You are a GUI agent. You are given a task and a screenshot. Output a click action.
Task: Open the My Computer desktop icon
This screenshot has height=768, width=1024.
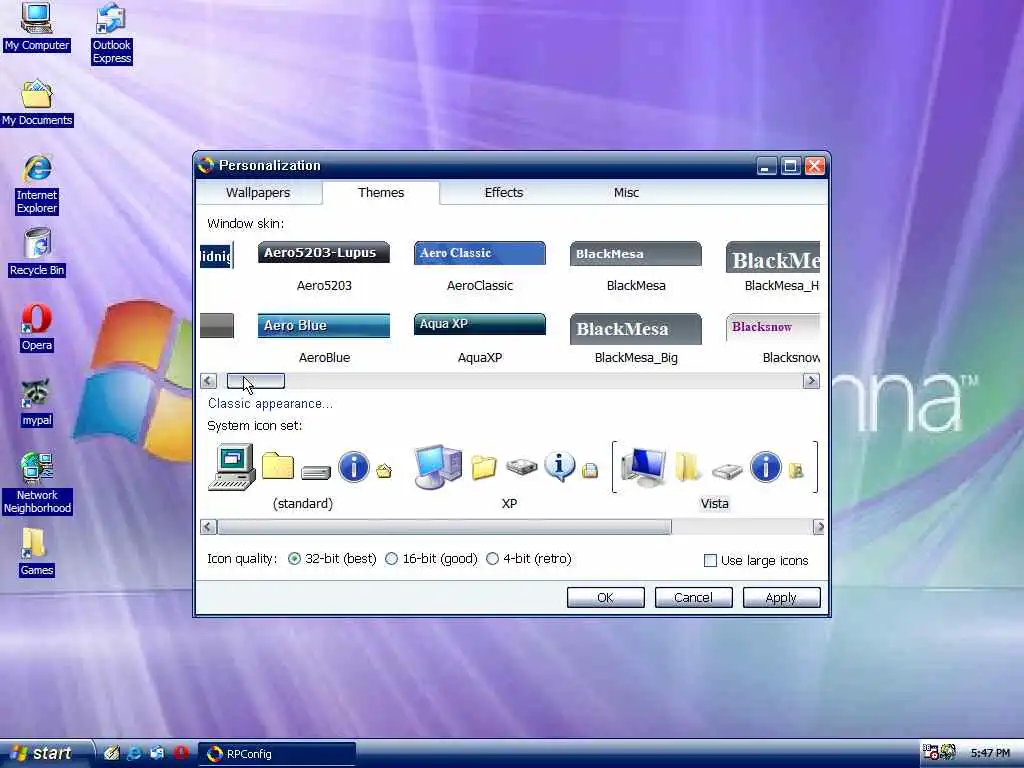37,27
